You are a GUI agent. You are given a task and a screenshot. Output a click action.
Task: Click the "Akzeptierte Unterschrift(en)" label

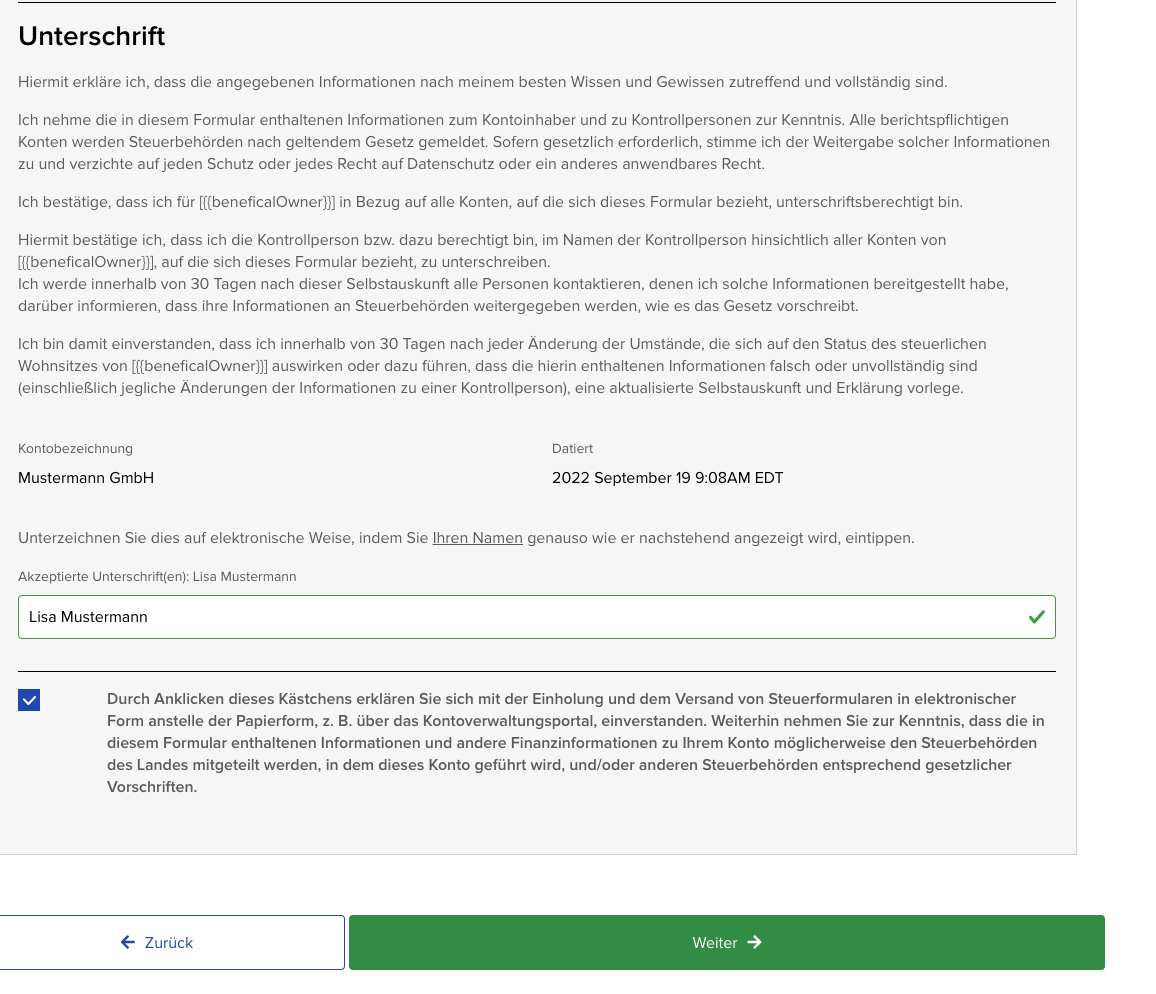[157, 577]
